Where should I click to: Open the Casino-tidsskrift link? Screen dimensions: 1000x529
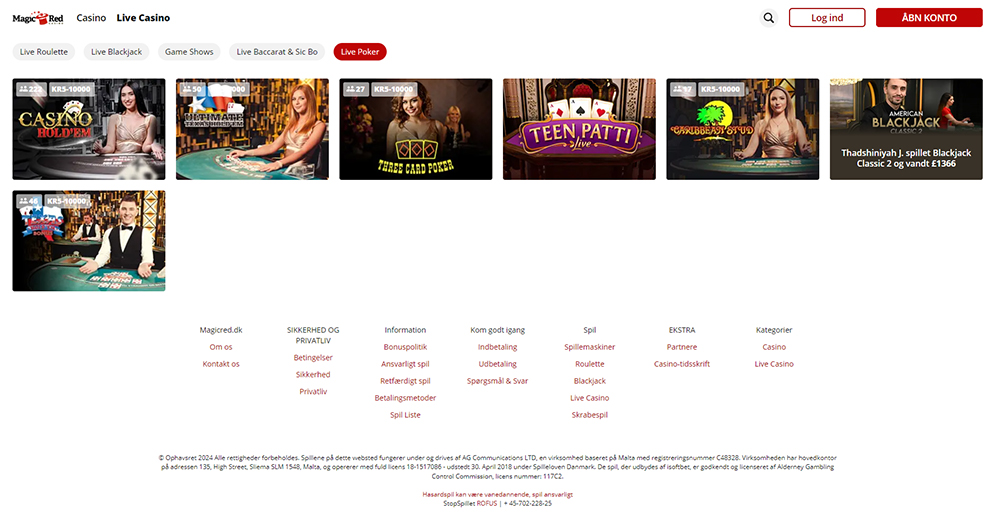682,364
